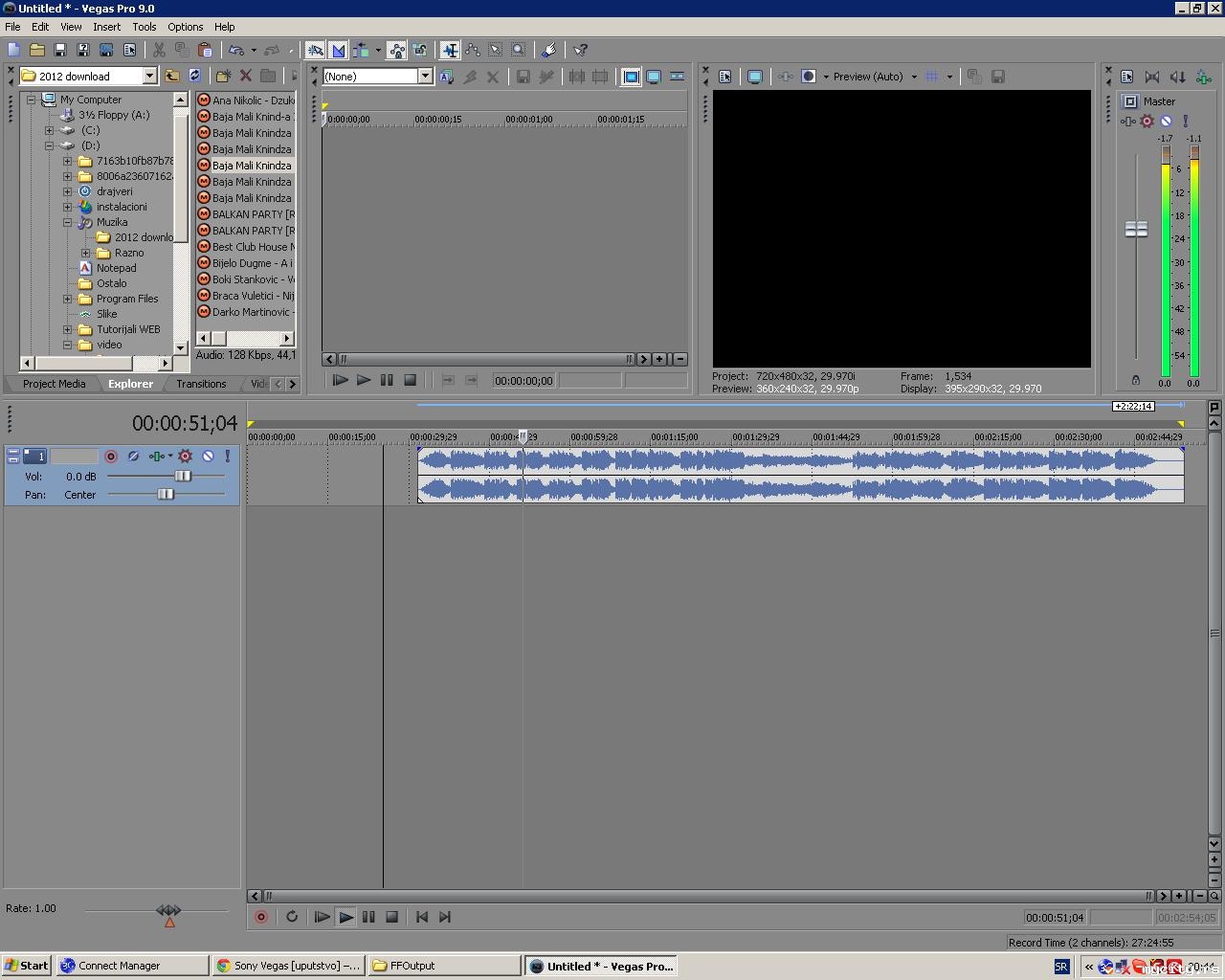The width and height of the screenshot is (1225, 980).
Task: Invert track phase on track 1
Action: coord(133,457)
